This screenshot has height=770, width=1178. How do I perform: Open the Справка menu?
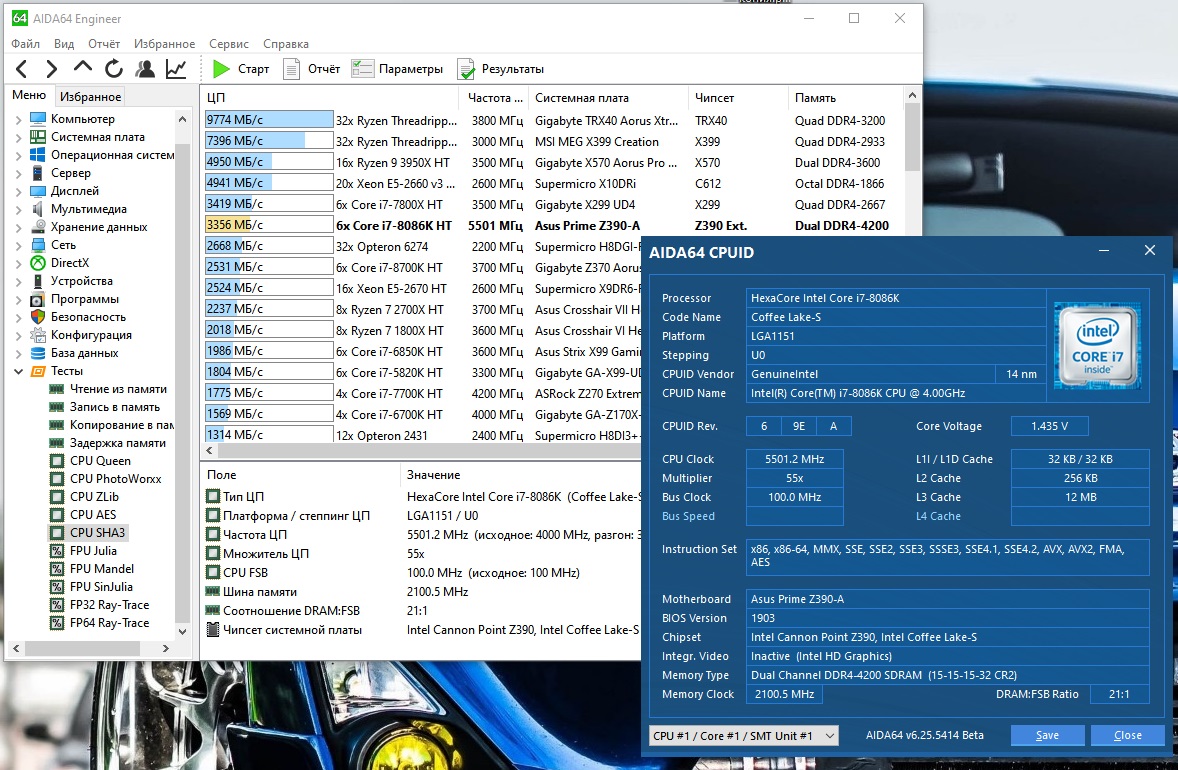(x=285, y=44)
